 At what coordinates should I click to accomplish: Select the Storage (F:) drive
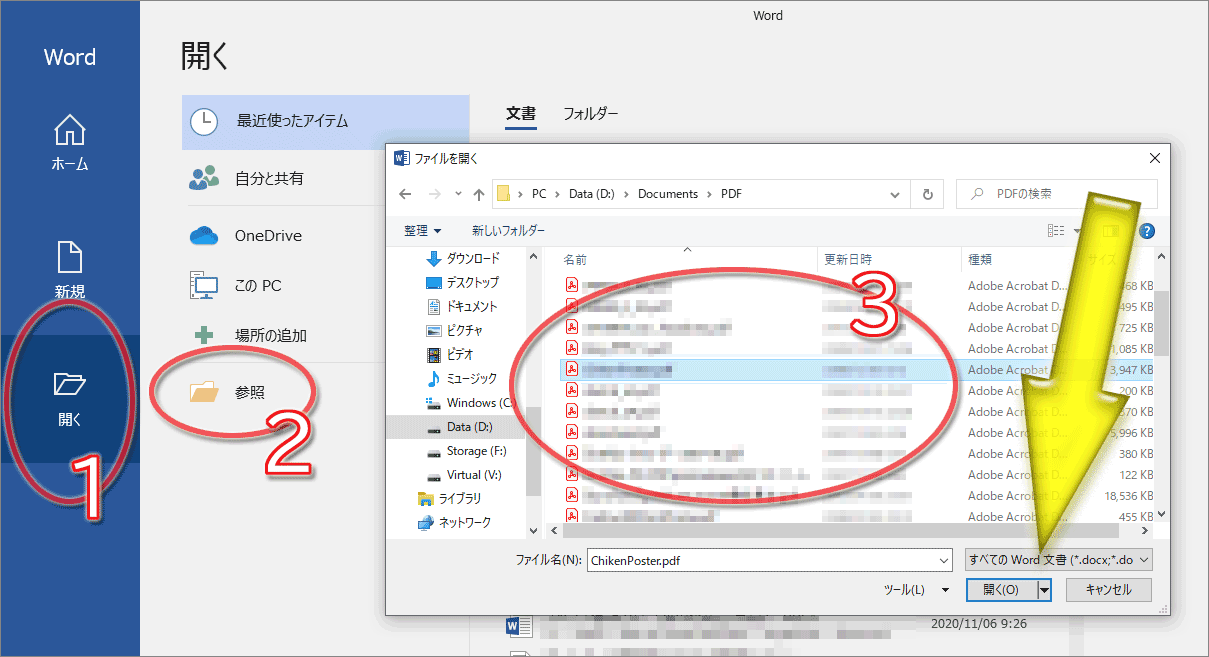[x=466, y=451]
